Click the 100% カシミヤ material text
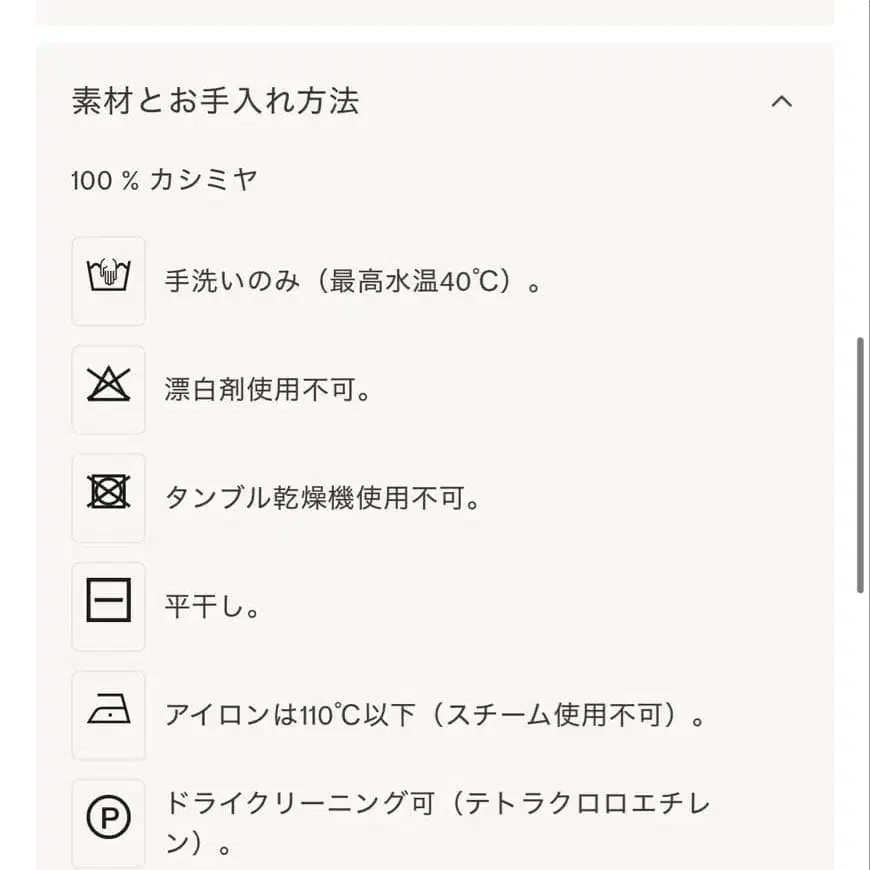Screen dimensions: 870x870 pyautogui.click(x=163, y=180)
